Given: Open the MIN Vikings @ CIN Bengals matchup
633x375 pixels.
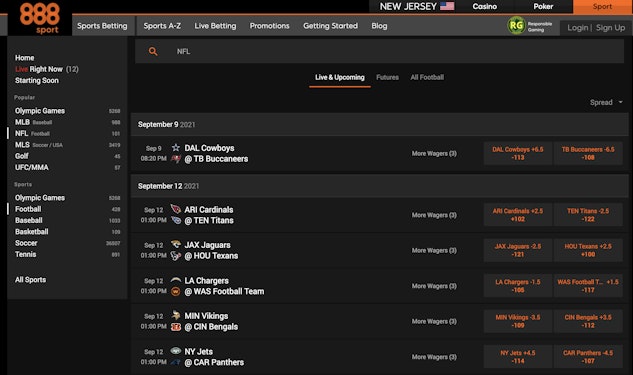Looking at the screenshot, I should 211,321.
